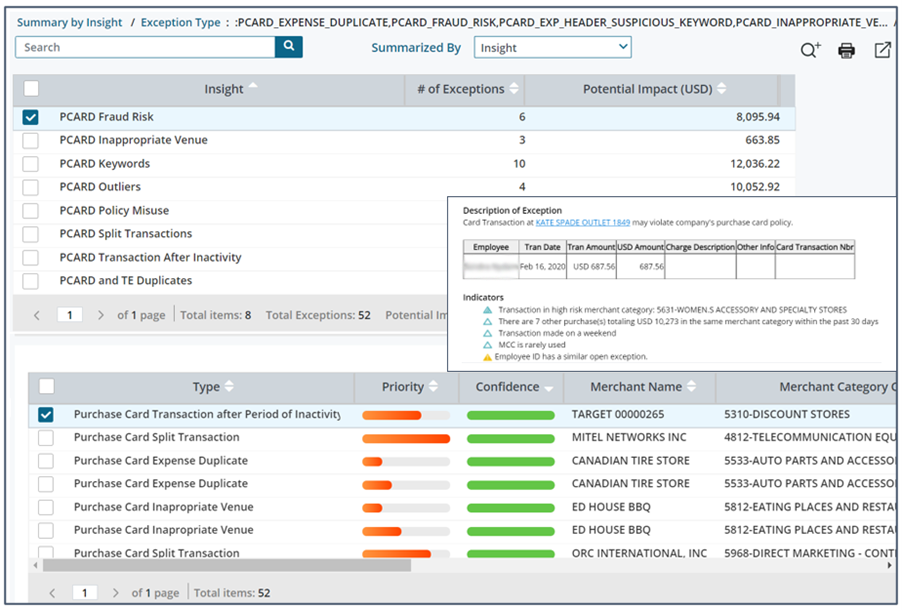
Task: Open the advanced search plus icon
Action: point(811,50)
